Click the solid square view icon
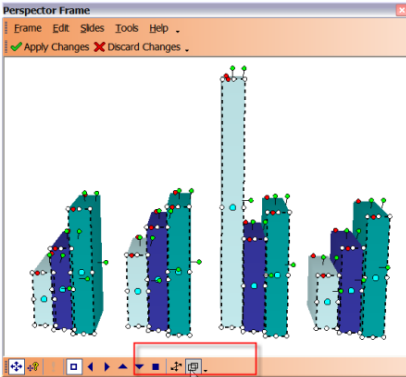Viewport: 406px width, 377px height. (155, 367)
